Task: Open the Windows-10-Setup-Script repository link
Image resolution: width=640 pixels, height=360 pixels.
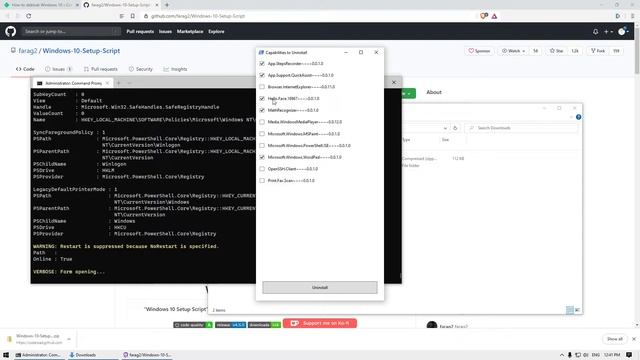Action: pos(81,51)
